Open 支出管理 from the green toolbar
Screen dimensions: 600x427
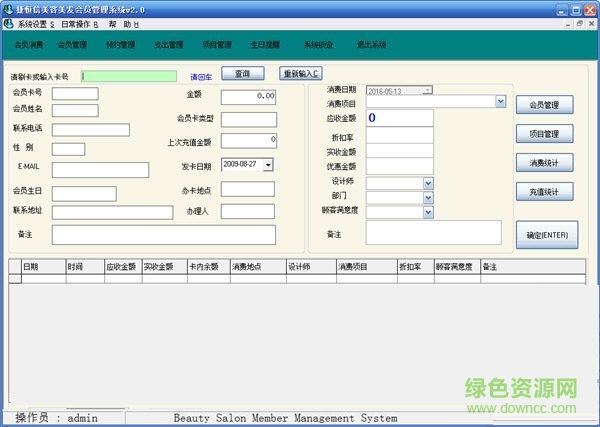(x=168, y=45)
